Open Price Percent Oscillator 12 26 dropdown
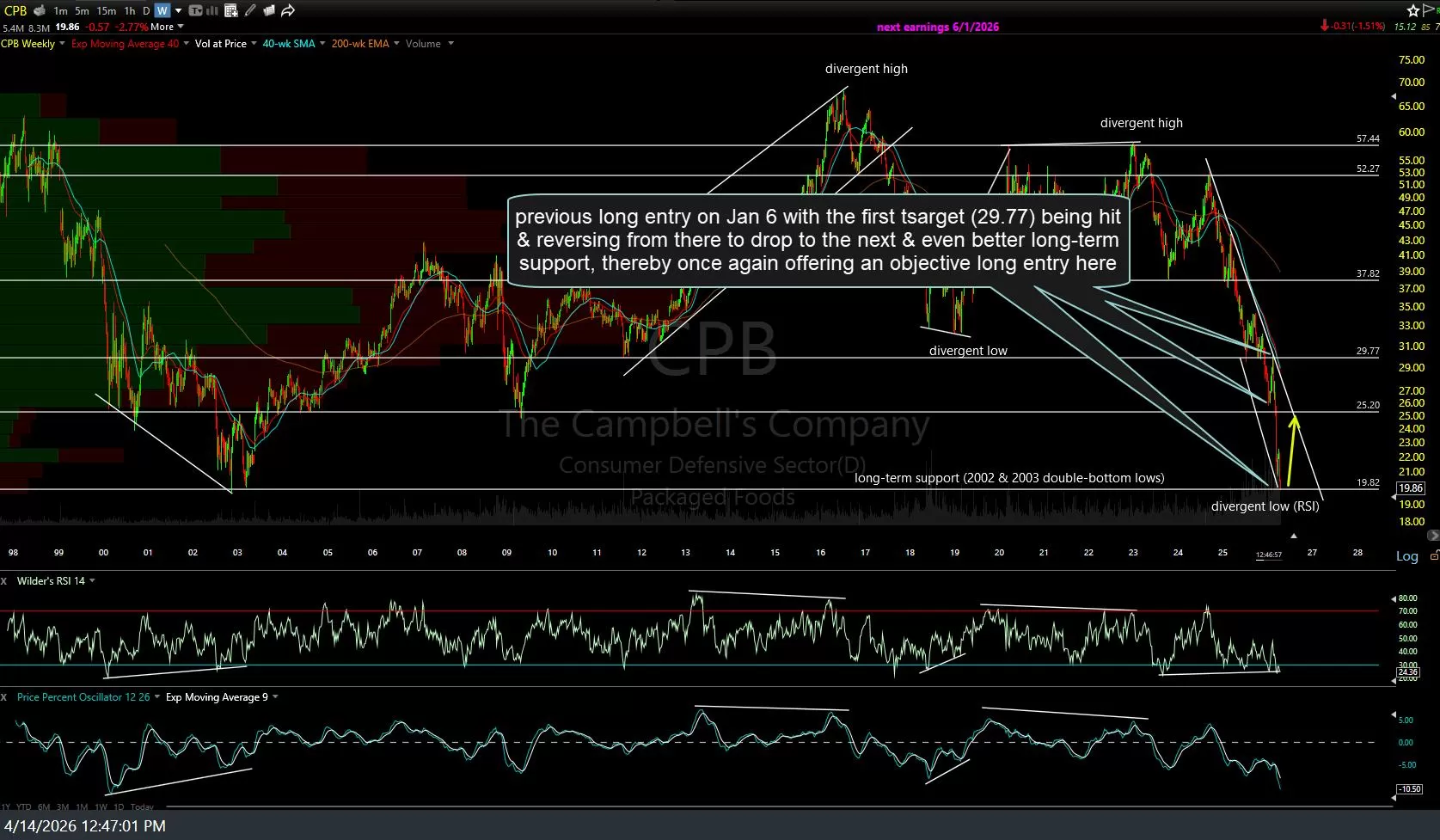 click(x=157, y=697)
